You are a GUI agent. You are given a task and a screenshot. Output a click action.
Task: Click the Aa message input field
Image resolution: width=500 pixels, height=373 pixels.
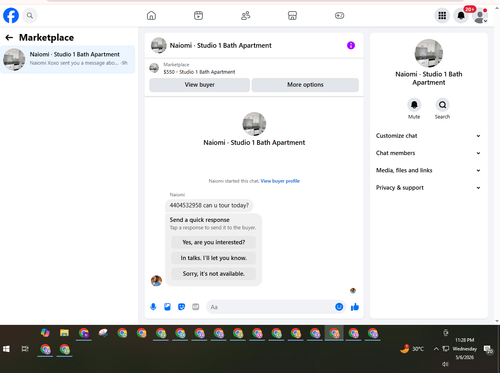click(x=270, y=307)
